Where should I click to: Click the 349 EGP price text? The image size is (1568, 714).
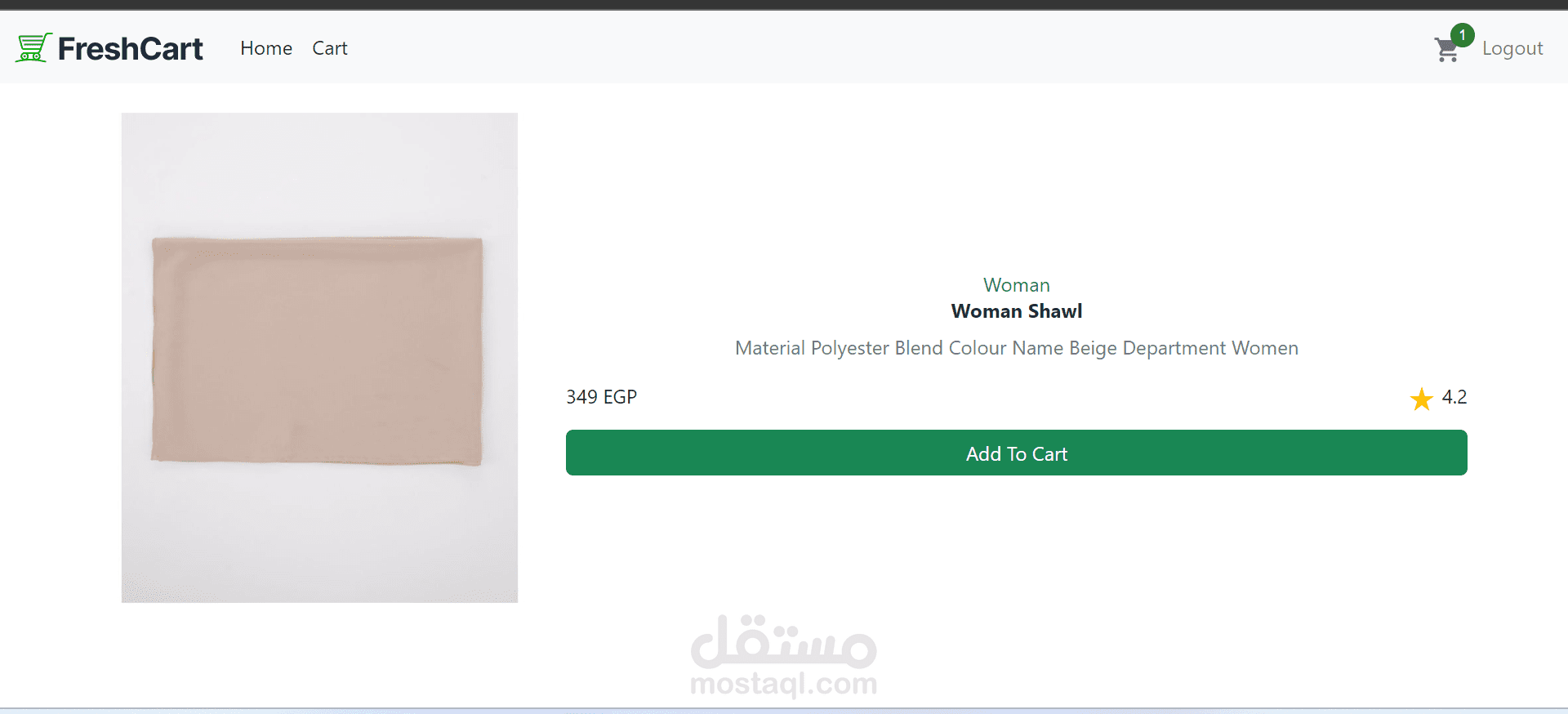(601, 397)
